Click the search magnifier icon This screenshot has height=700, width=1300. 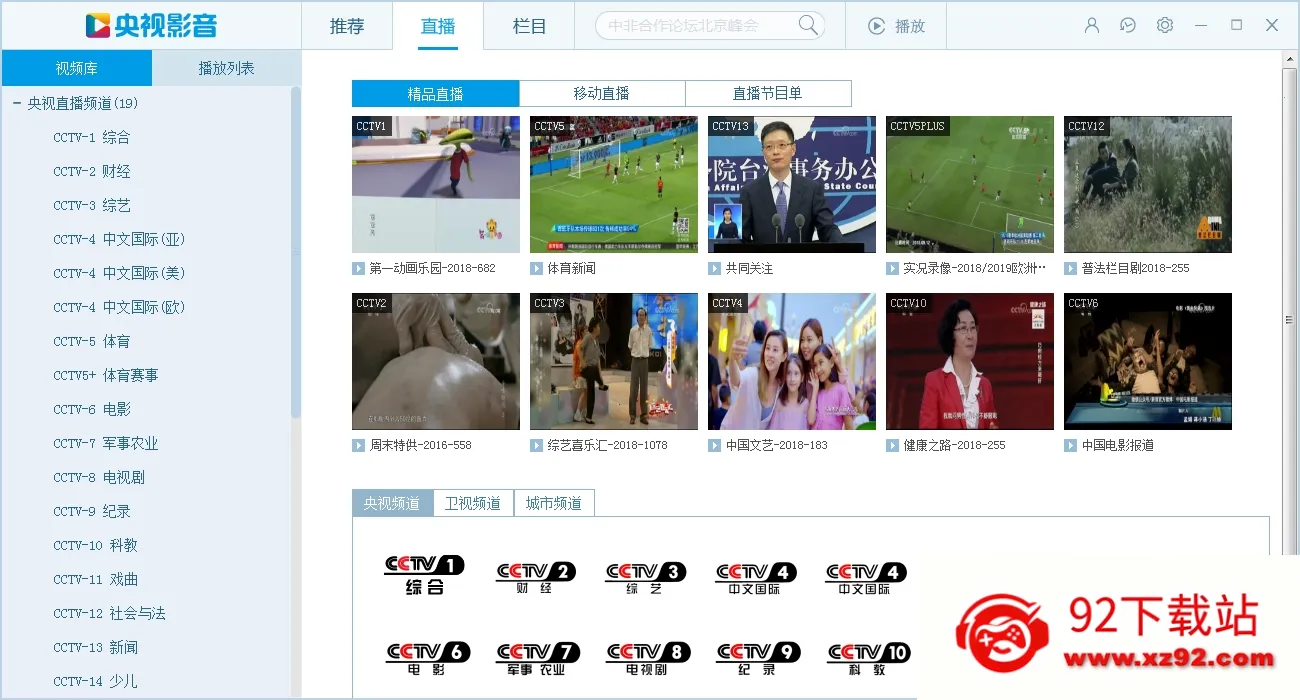coord(807,25)
